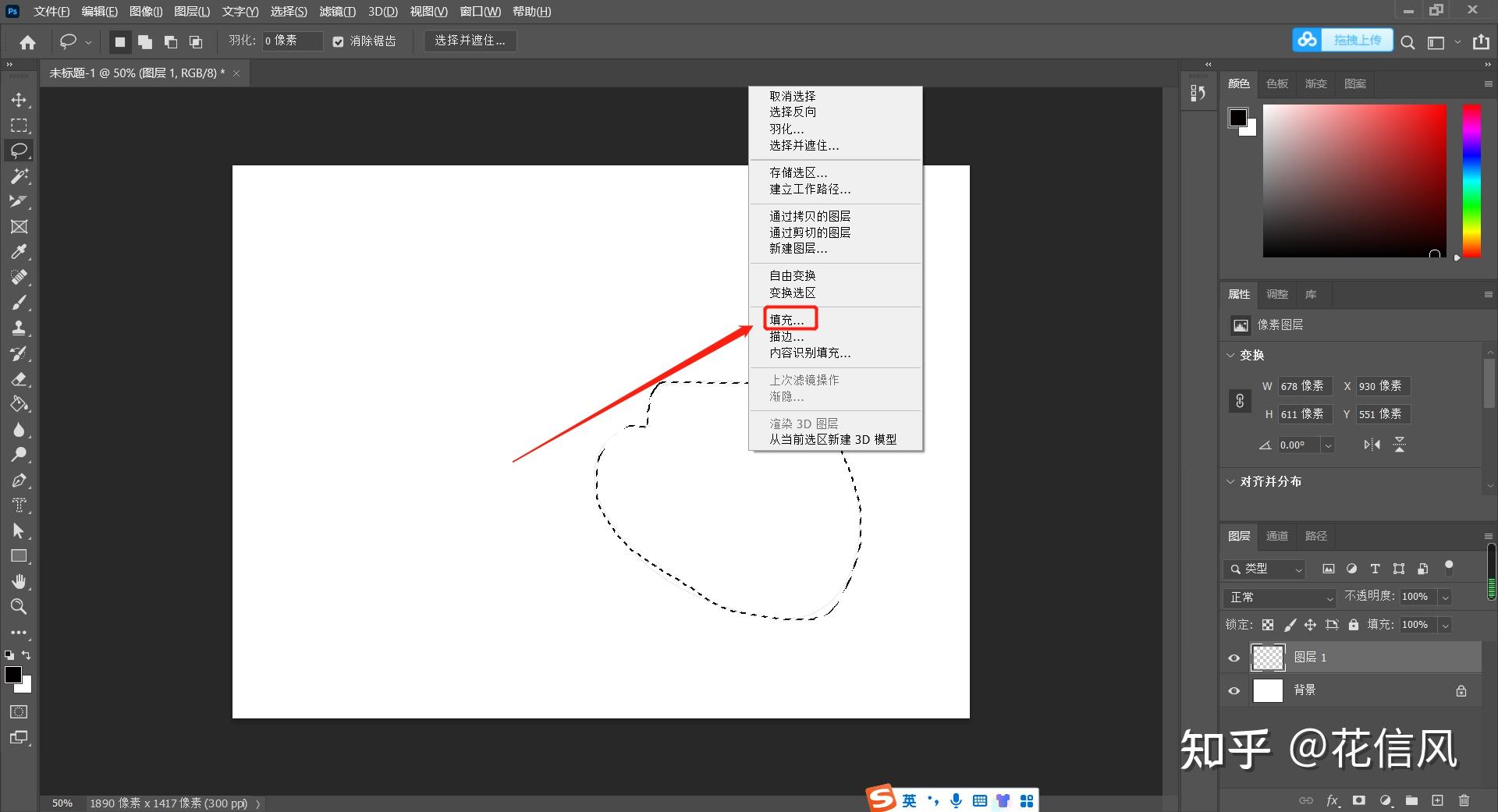
Task: Select the Brush tool
Action: pyautogui.click(x=19, y=303)
